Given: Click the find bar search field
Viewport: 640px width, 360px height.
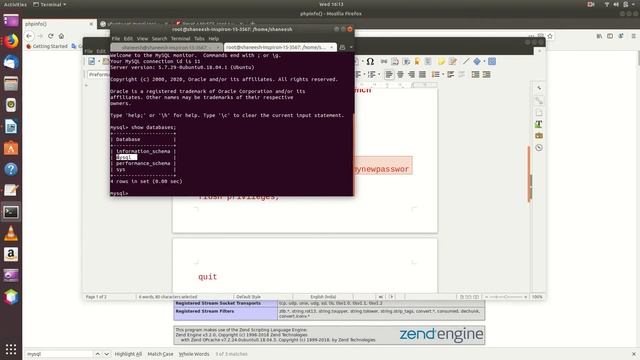Looking at the screenshot, I should (x=59, y=354).
